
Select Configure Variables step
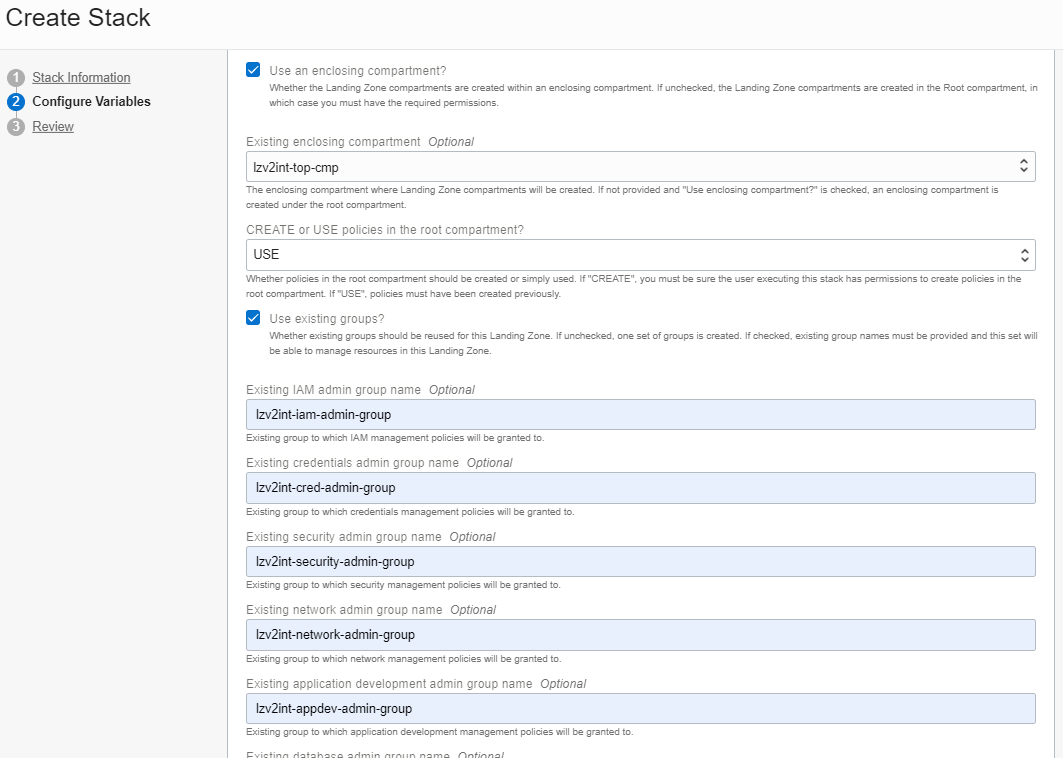(x=91, y=102)
